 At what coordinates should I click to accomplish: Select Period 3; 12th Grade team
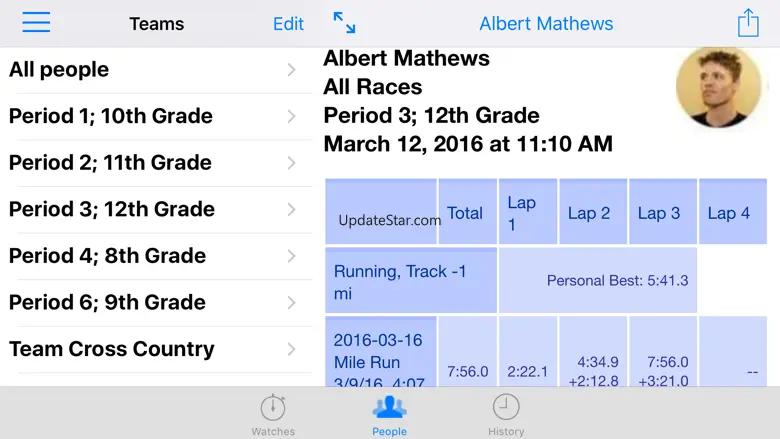coord(156,210)
